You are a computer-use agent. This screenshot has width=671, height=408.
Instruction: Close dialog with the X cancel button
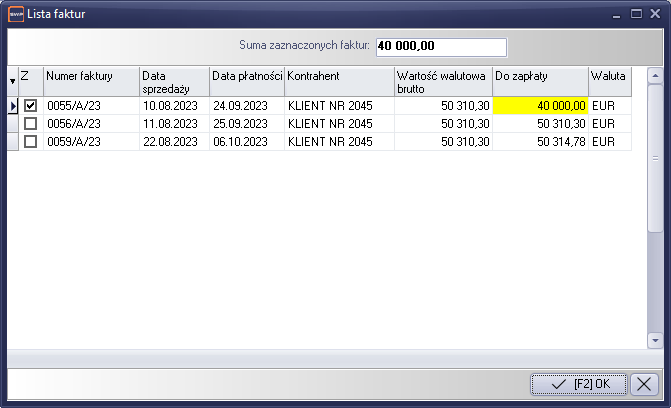tap(646, 384)
